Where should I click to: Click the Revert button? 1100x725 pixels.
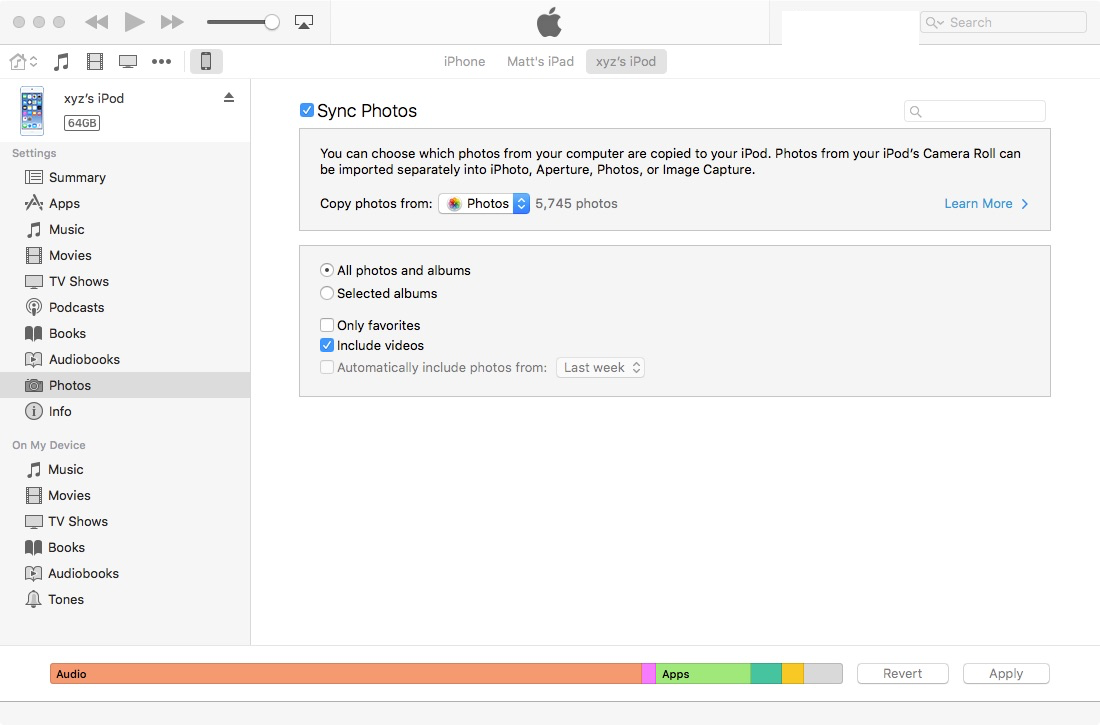[x=903, y=674]
